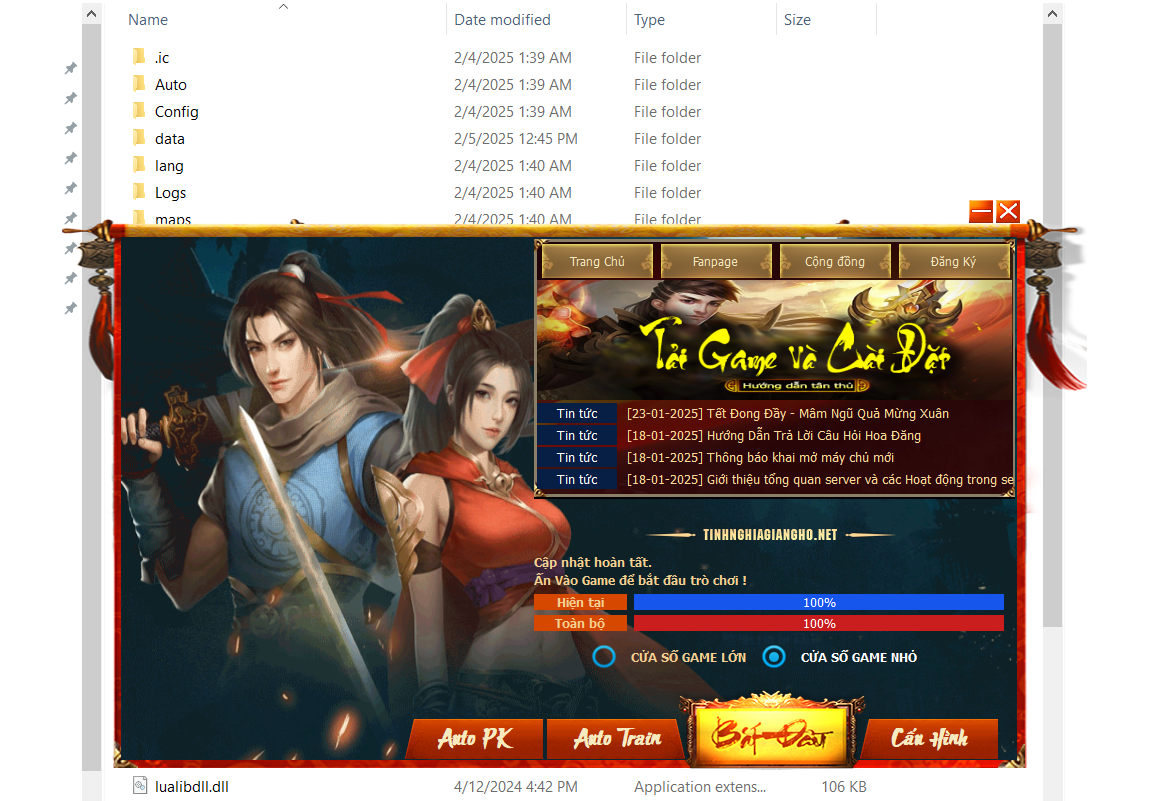Click the 'Tải Game và Cài Đặt' banner
This screenshot has height=801, width=1164.
click(774, 341)
